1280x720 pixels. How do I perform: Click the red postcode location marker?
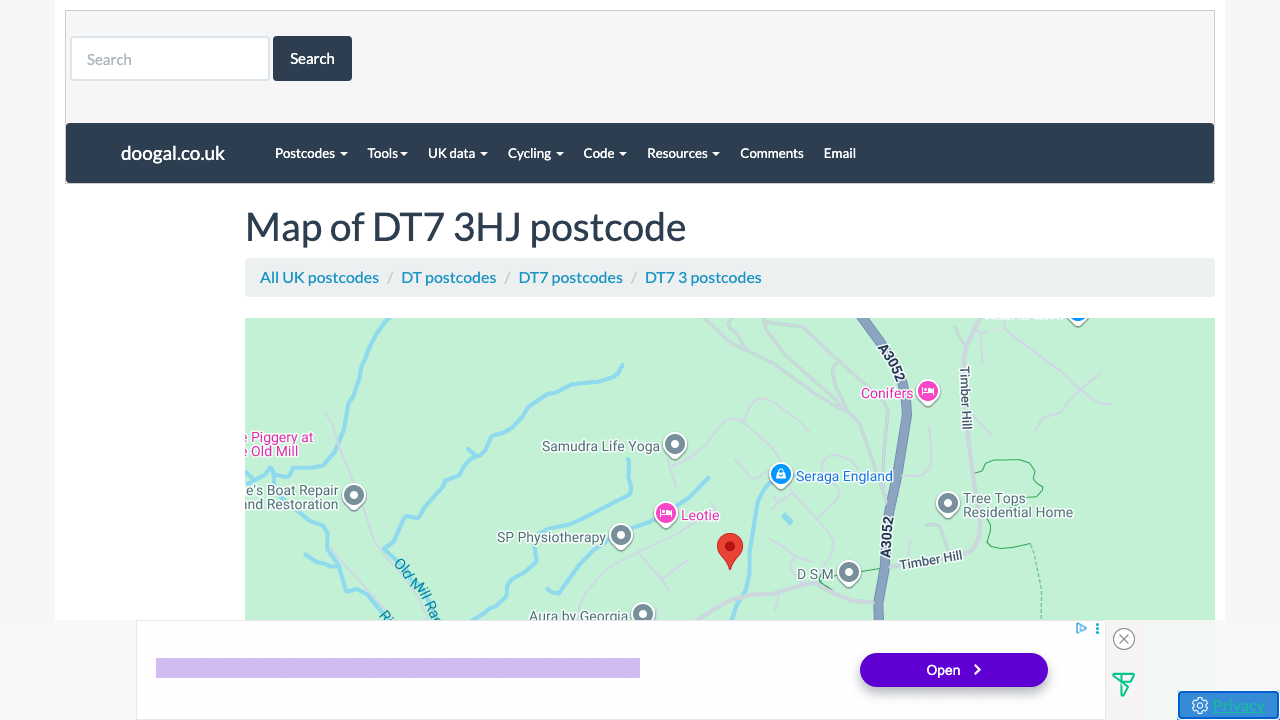pos(730,549)
